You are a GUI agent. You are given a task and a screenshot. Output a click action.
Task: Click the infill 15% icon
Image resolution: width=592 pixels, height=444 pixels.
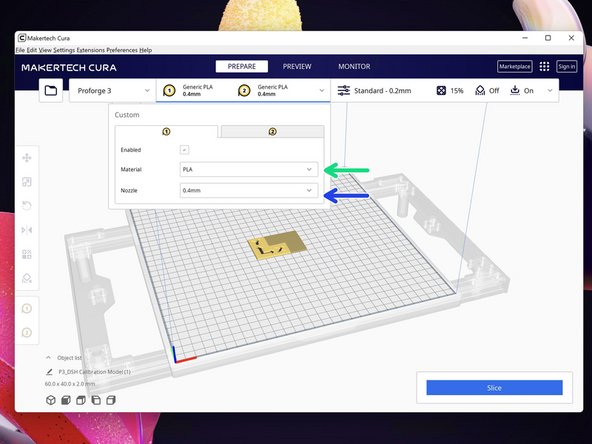(441, 91)
